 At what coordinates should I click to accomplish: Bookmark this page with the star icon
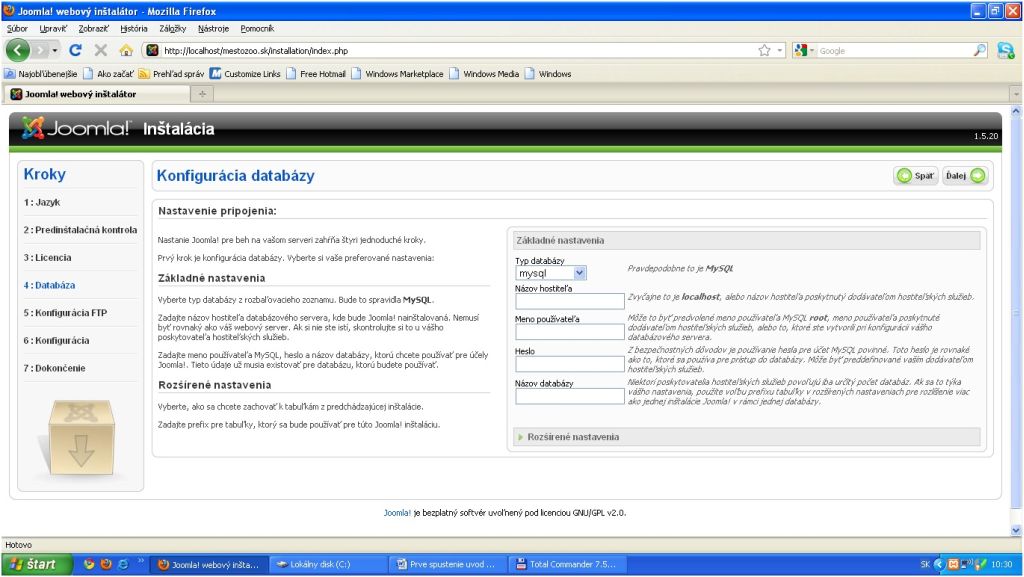point(764,50)
